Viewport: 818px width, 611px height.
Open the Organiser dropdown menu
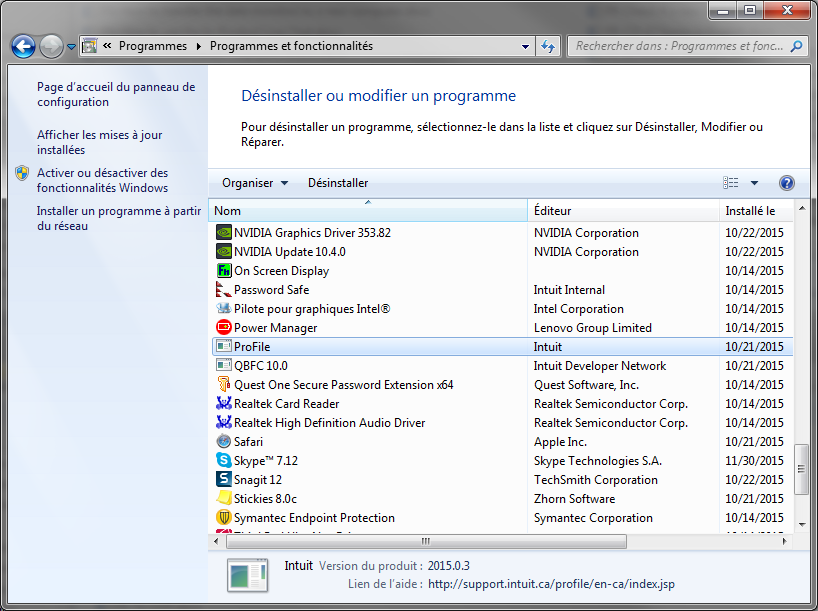pos(255,183)
